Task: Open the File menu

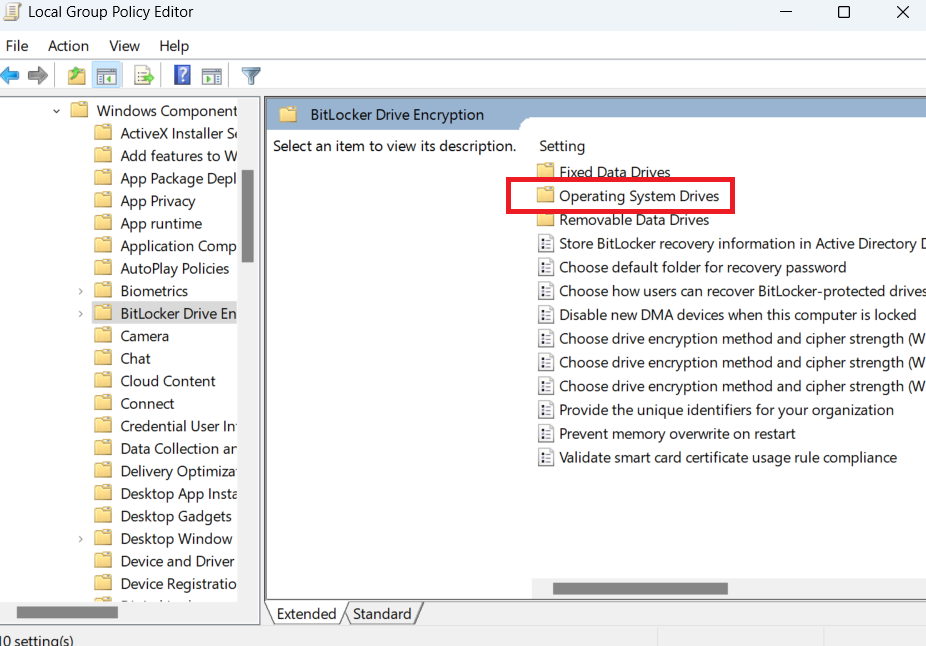Action: 17,46
